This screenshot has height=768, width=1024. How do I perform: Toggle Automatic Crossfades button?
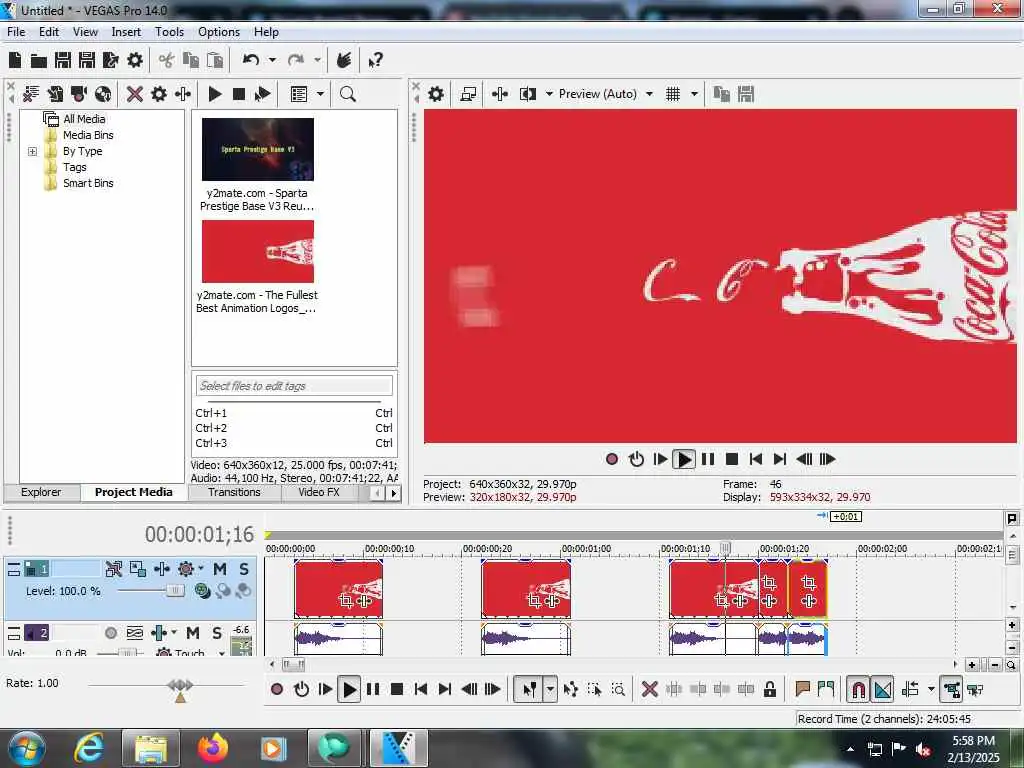882,689
